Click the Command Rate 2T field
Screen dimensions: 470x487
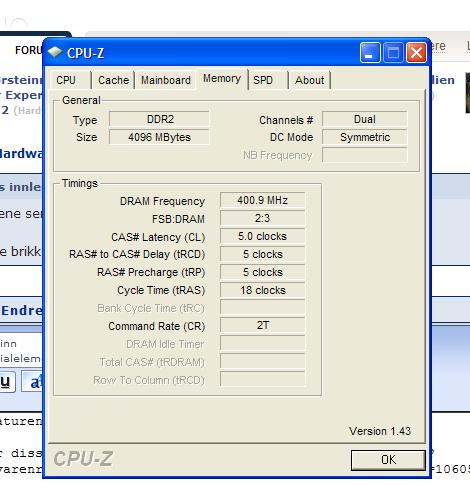point(263,326)
